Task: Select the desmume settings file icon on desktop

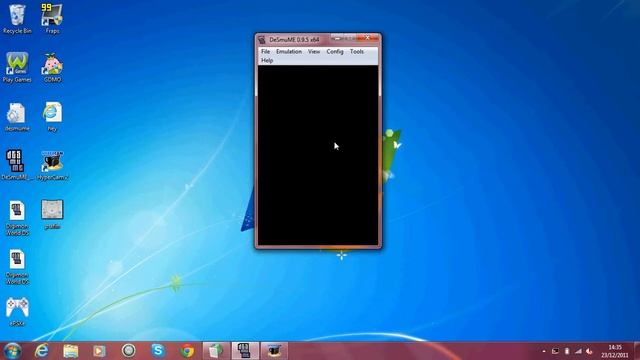Action: tap(17, 117)
